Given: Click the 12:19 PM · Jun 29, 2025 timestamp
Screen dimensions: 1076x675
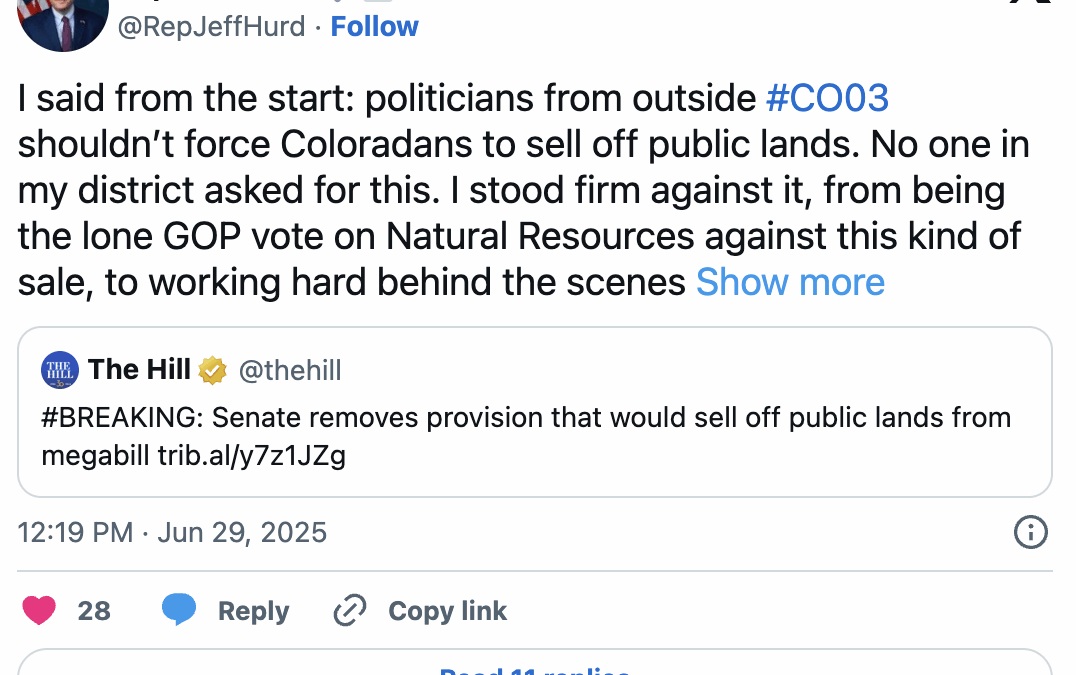Looking at the screenshot, I should pos(172,532).
